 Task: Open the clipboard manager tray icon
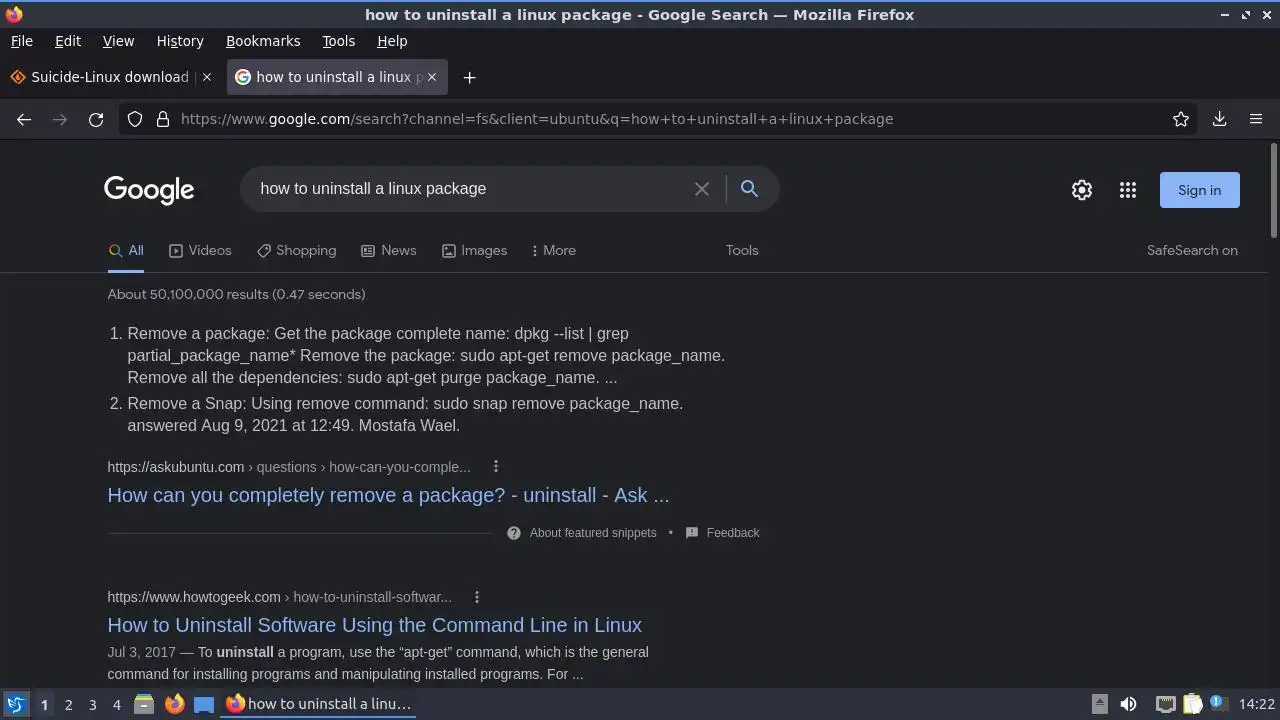pyautogui.click(x=1192, y=704)
